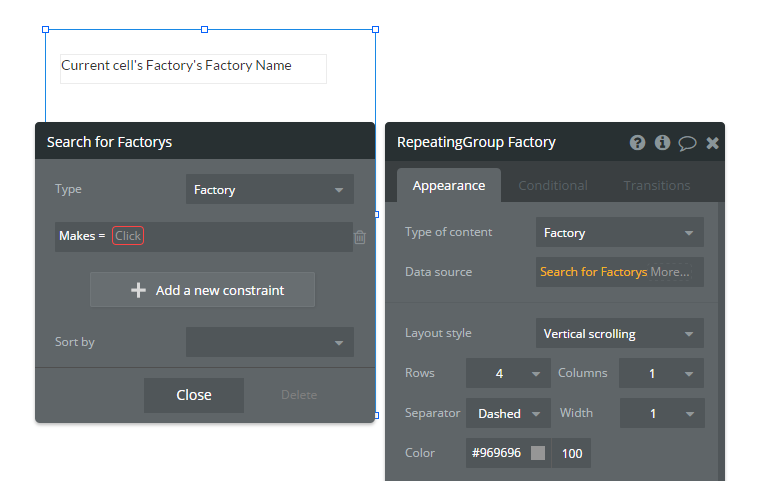Click the red Click placeholder for Makes

click(x=128, y=236)
